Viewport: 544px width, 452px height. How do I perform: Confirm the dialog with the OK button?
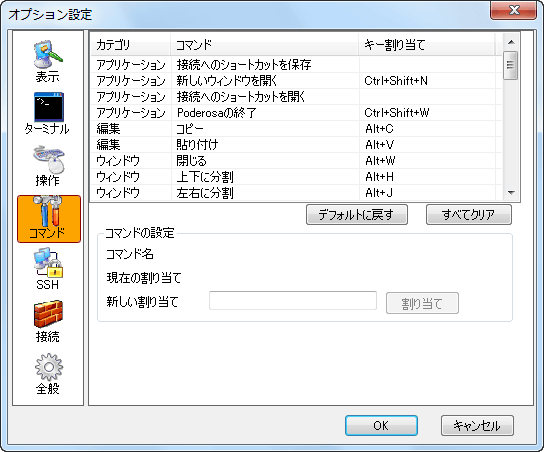pos(381,425)
